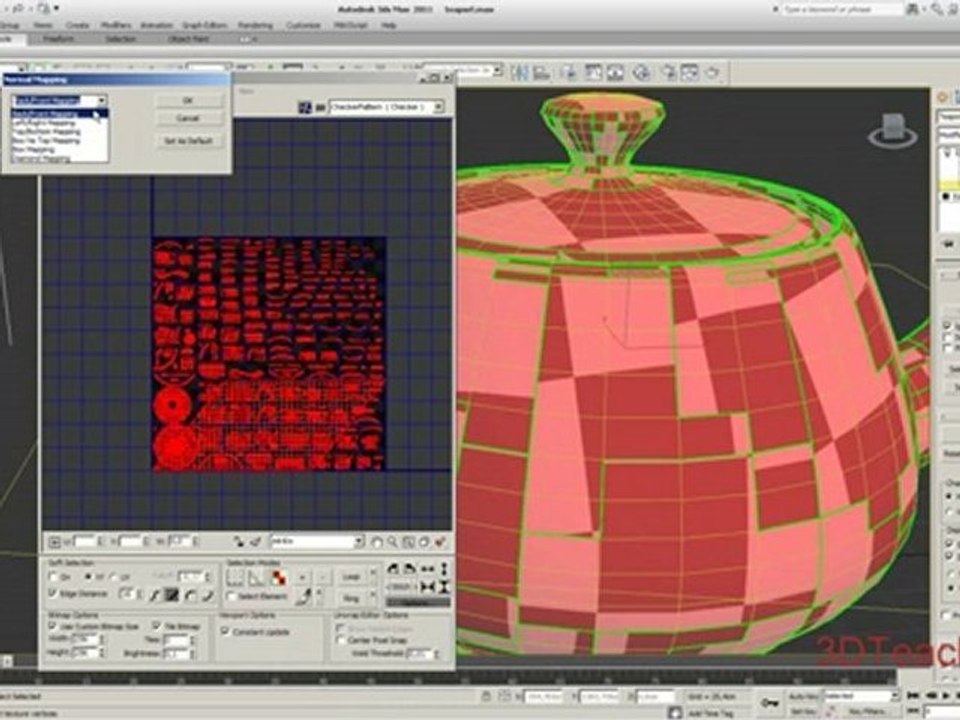
Task: Click the UV/VW coordinates icon beside texture dropdown
Action: tap(320, 107)
